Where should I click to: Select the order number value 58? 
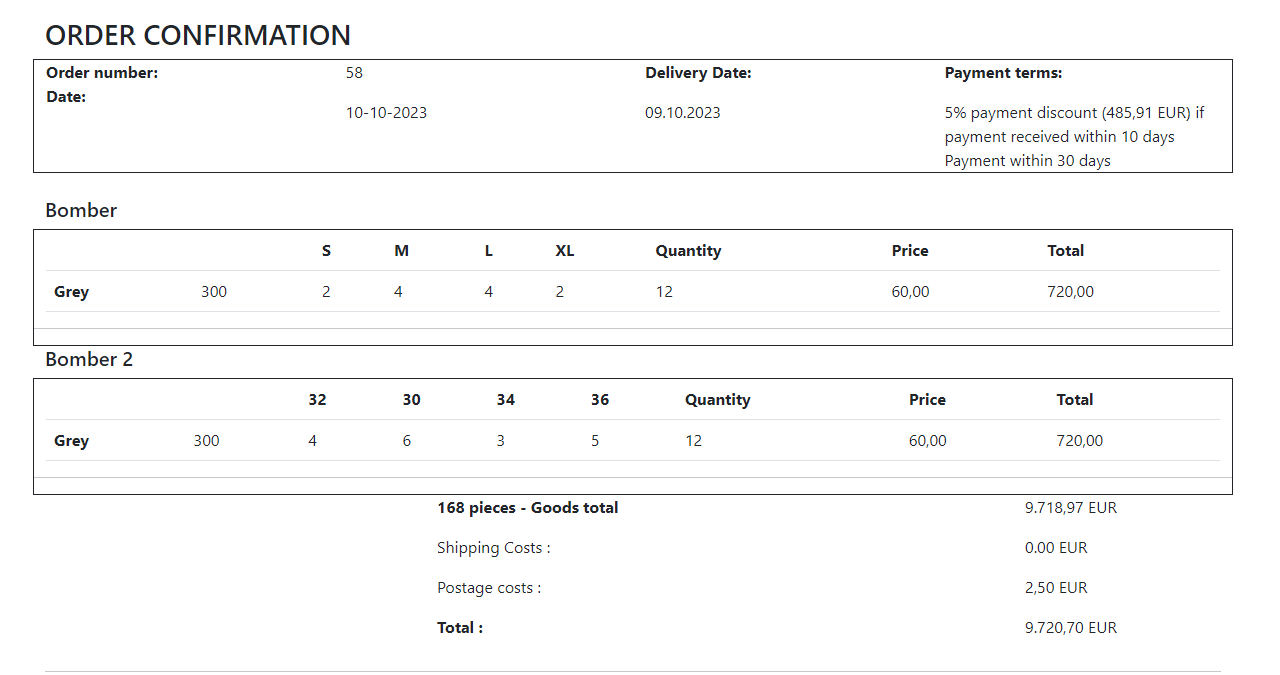tap(354, 73)
